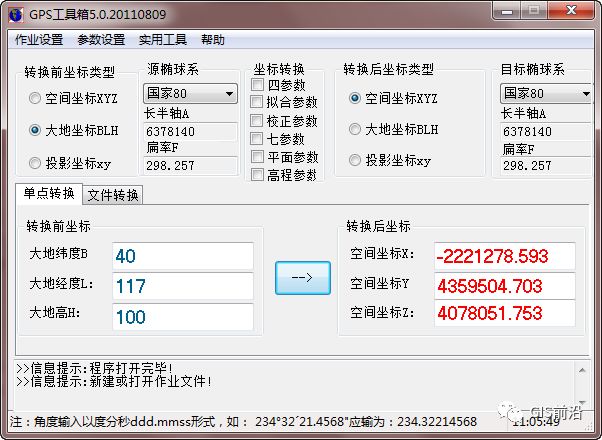Screen dimensions: 602x440
Task: Click source 扁率F value 298.257
Action: (190, 165)
